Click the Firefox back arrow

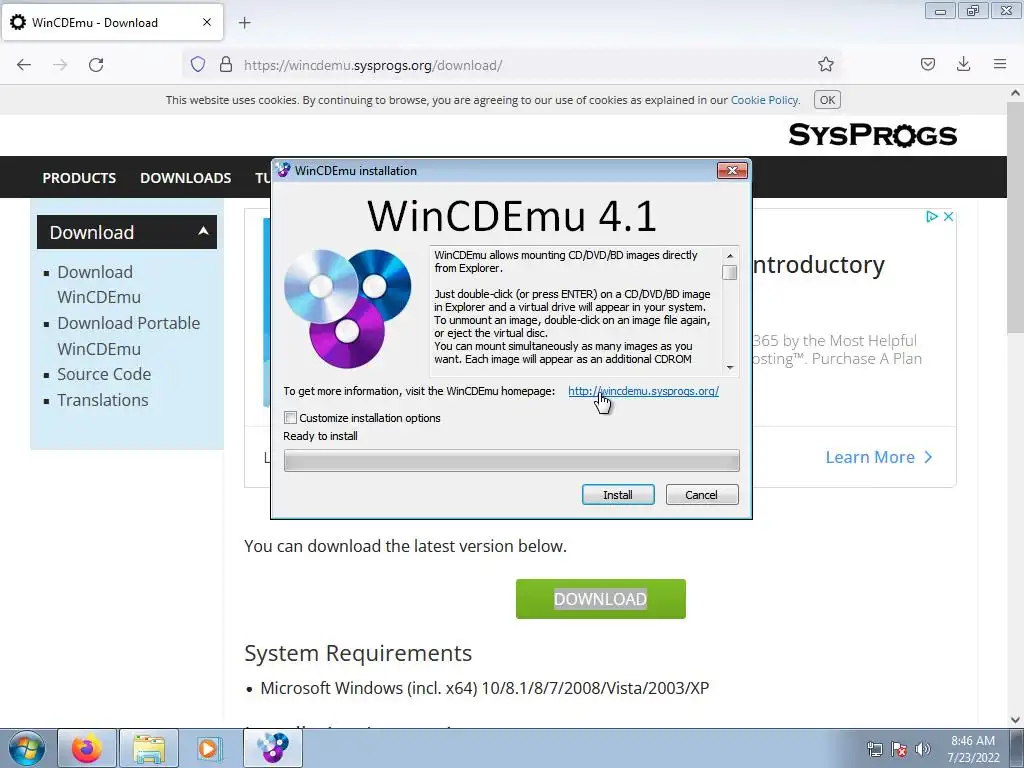click(24, 65)
